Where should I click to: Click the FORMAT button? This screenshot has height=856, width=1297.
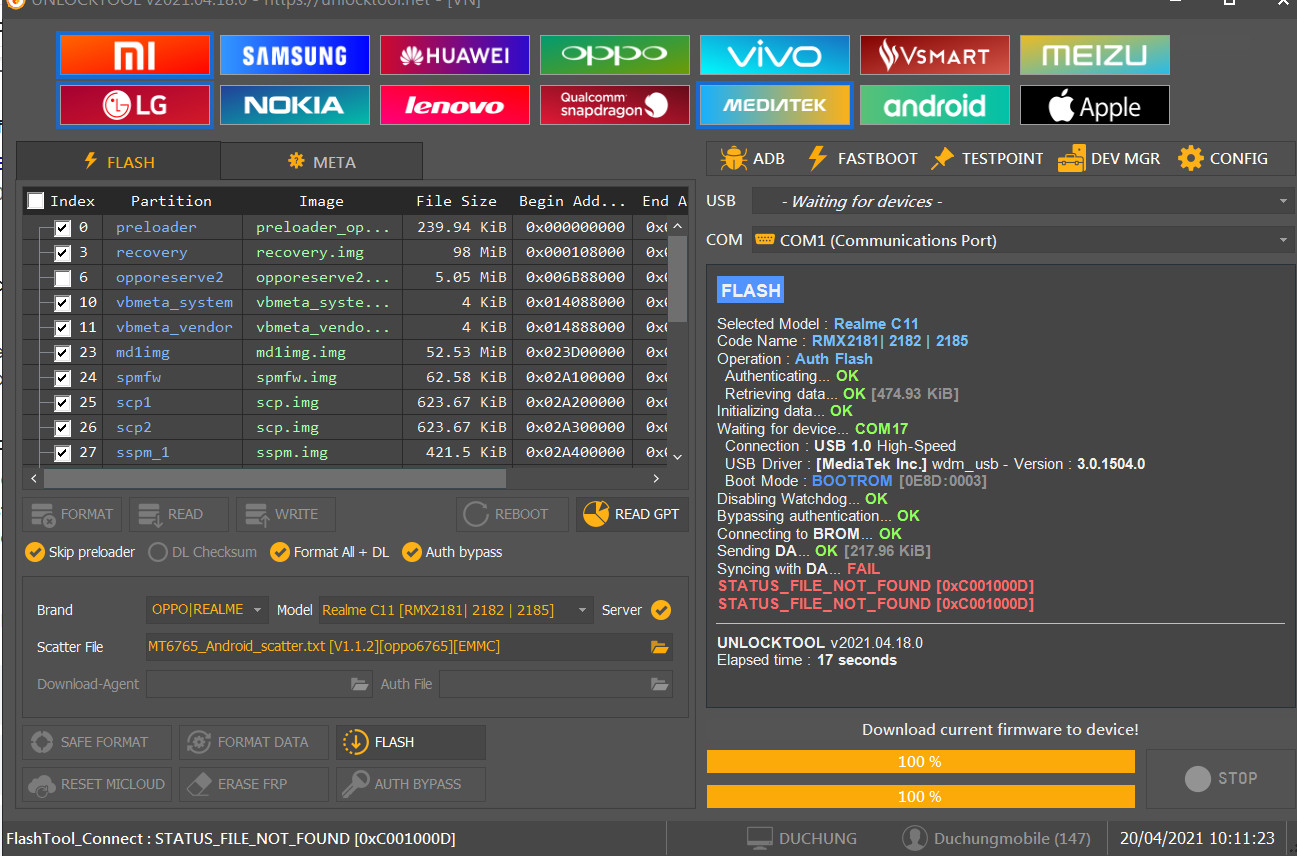pyautogui.click(x=72, y=514)
